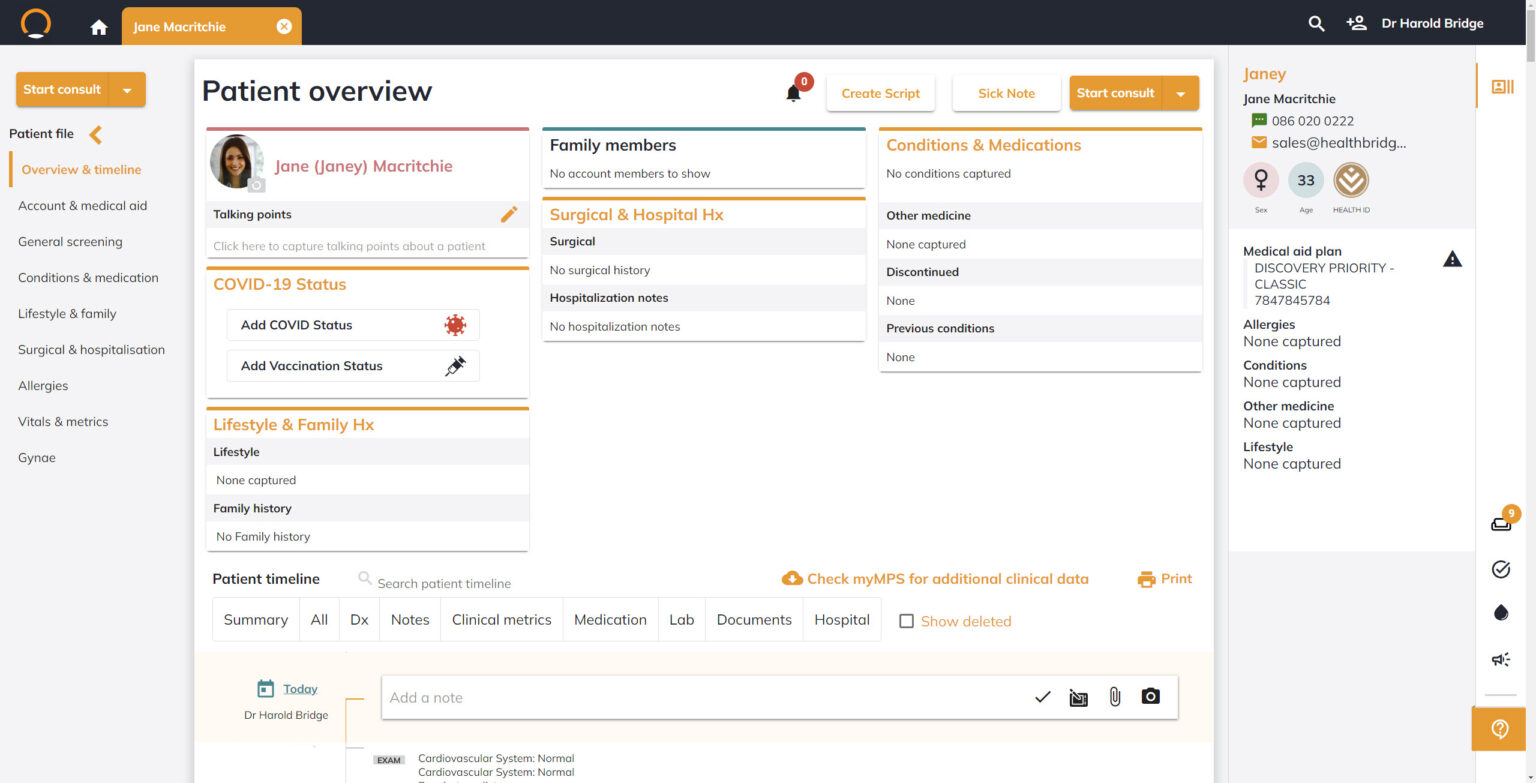Open the Documents timeline tab
1536x783 pixels.
(753, 619)
